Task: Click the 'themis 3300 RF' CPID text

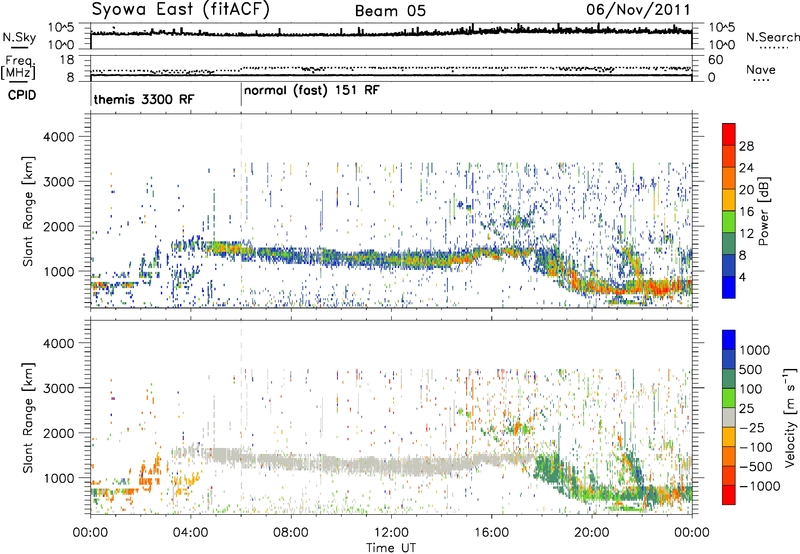Action: (144, 99)
